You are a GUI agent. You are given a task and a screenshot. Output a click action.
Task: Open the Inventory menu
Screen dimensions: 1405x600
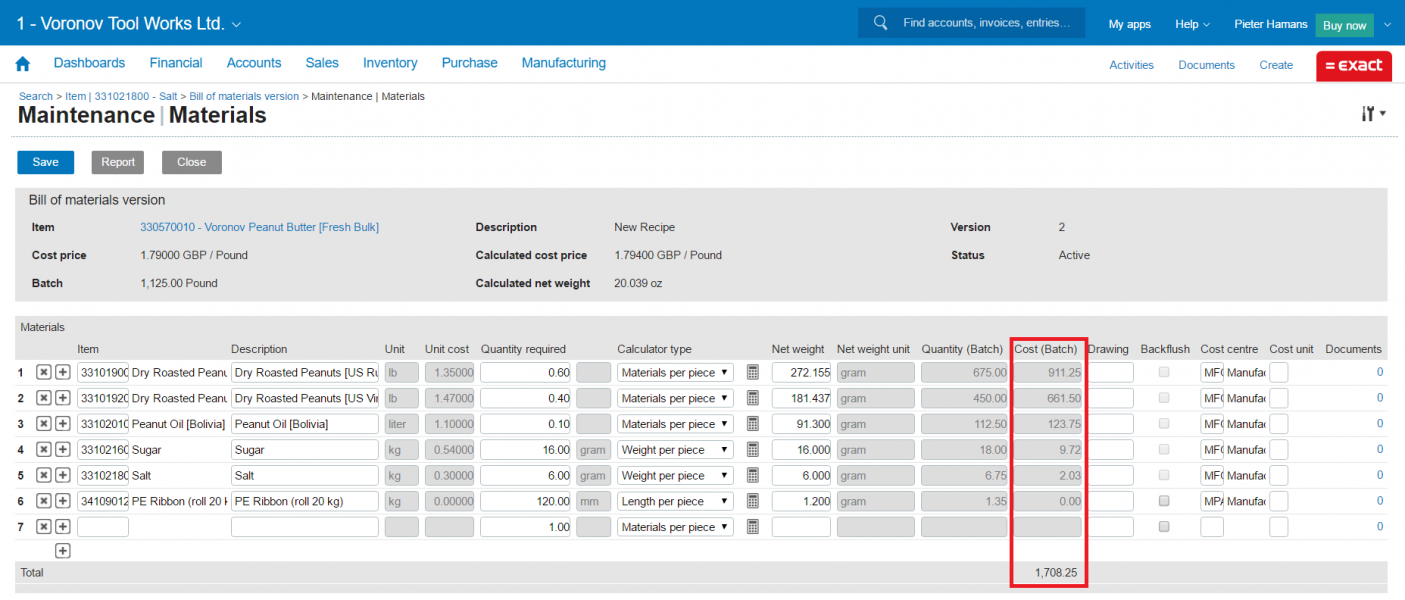pyautogui.click(x=390, y=63)
